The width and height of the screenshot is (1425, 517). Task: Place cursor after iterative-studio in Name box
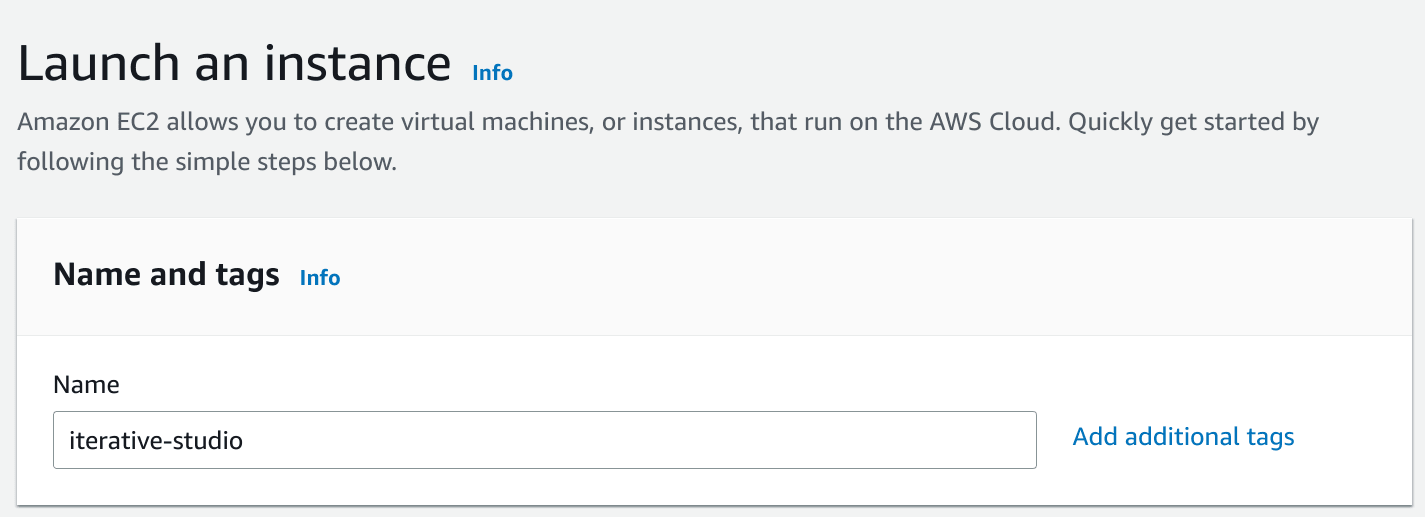[x=246, y=440]
